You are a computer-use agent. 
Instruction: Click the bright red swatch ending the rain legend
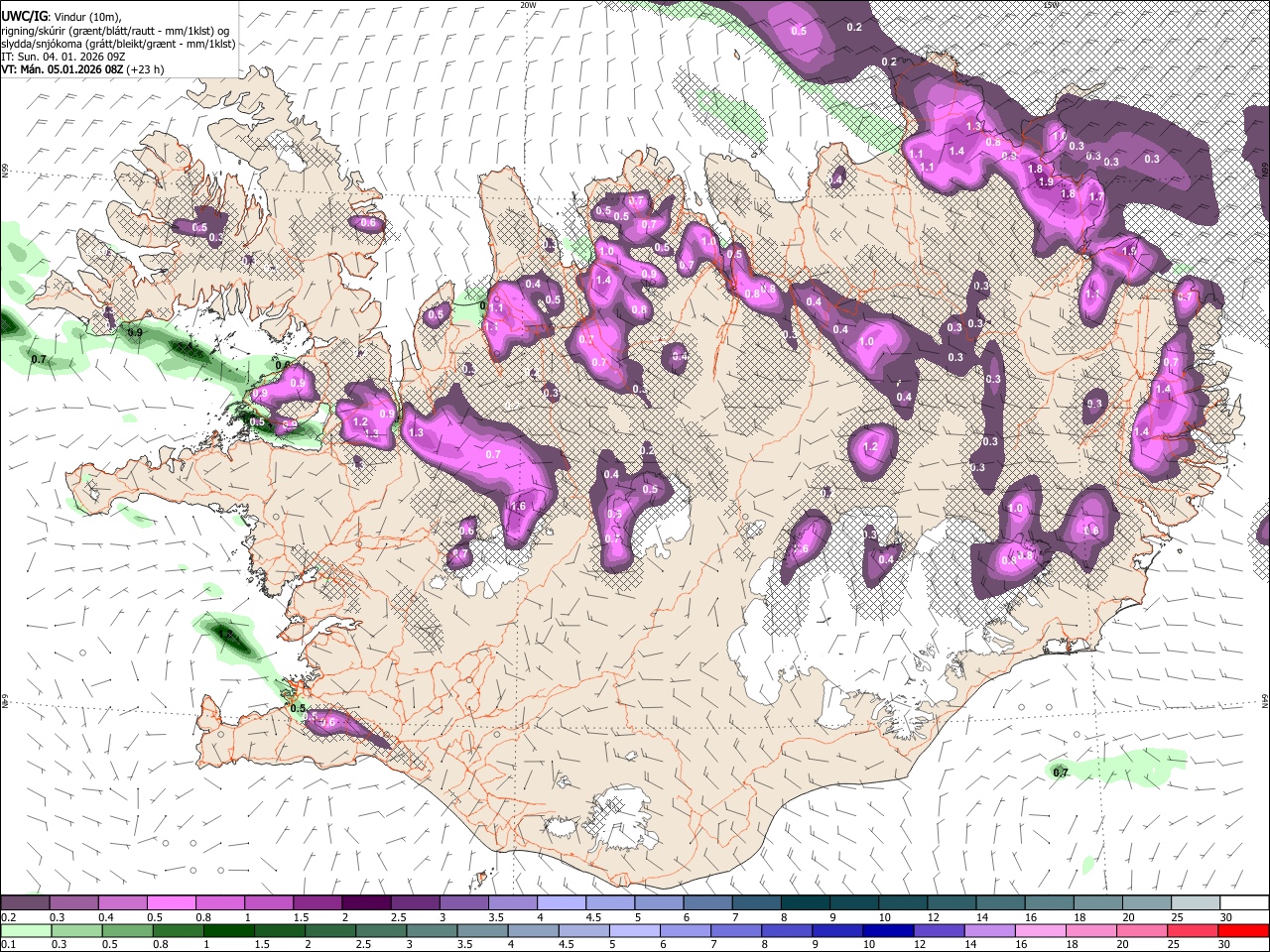point(1243,930)
